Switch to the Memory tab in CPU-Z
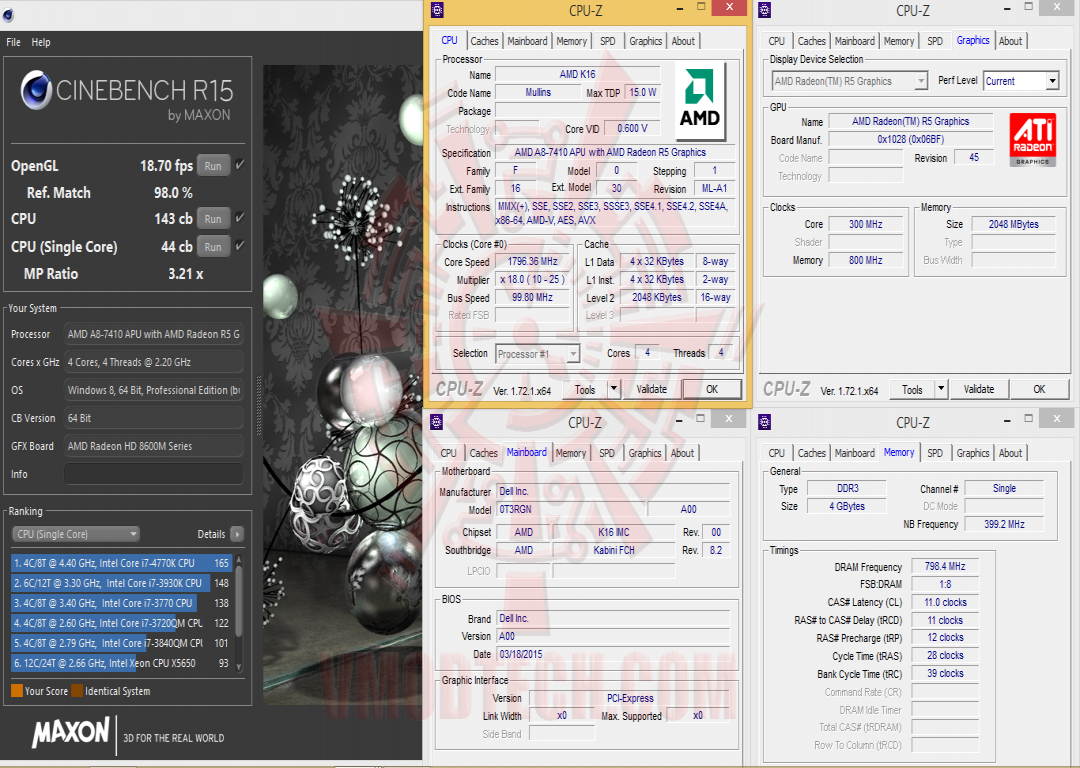1080x768 pixels. point(572,41)
